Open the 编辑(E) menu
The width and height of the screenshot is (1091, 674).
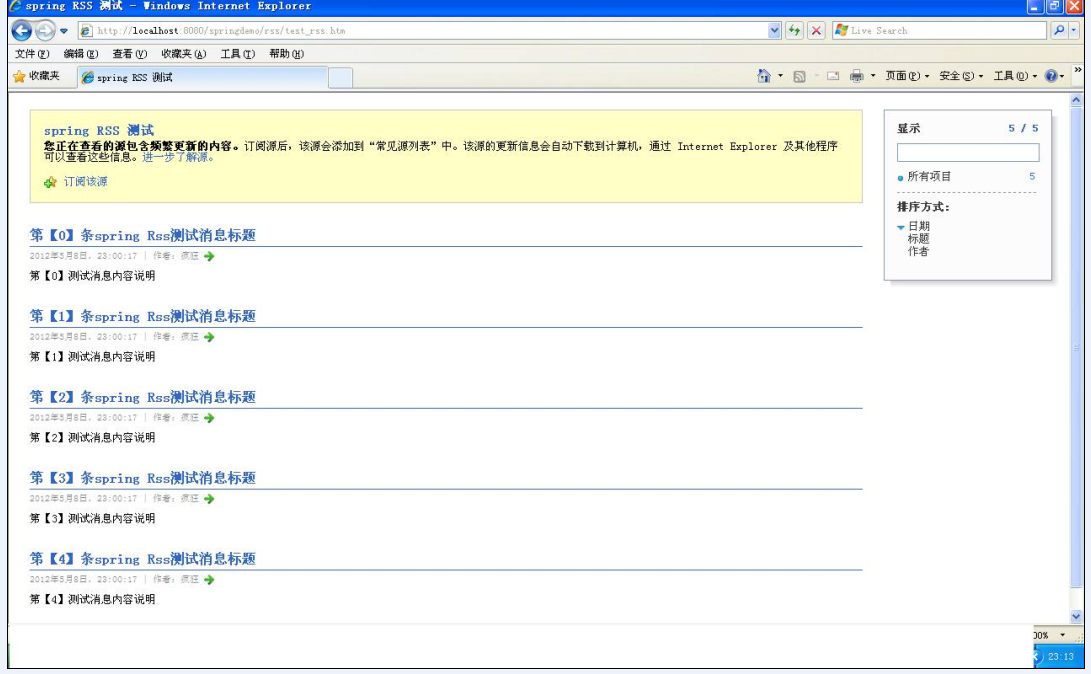[81, 54]
